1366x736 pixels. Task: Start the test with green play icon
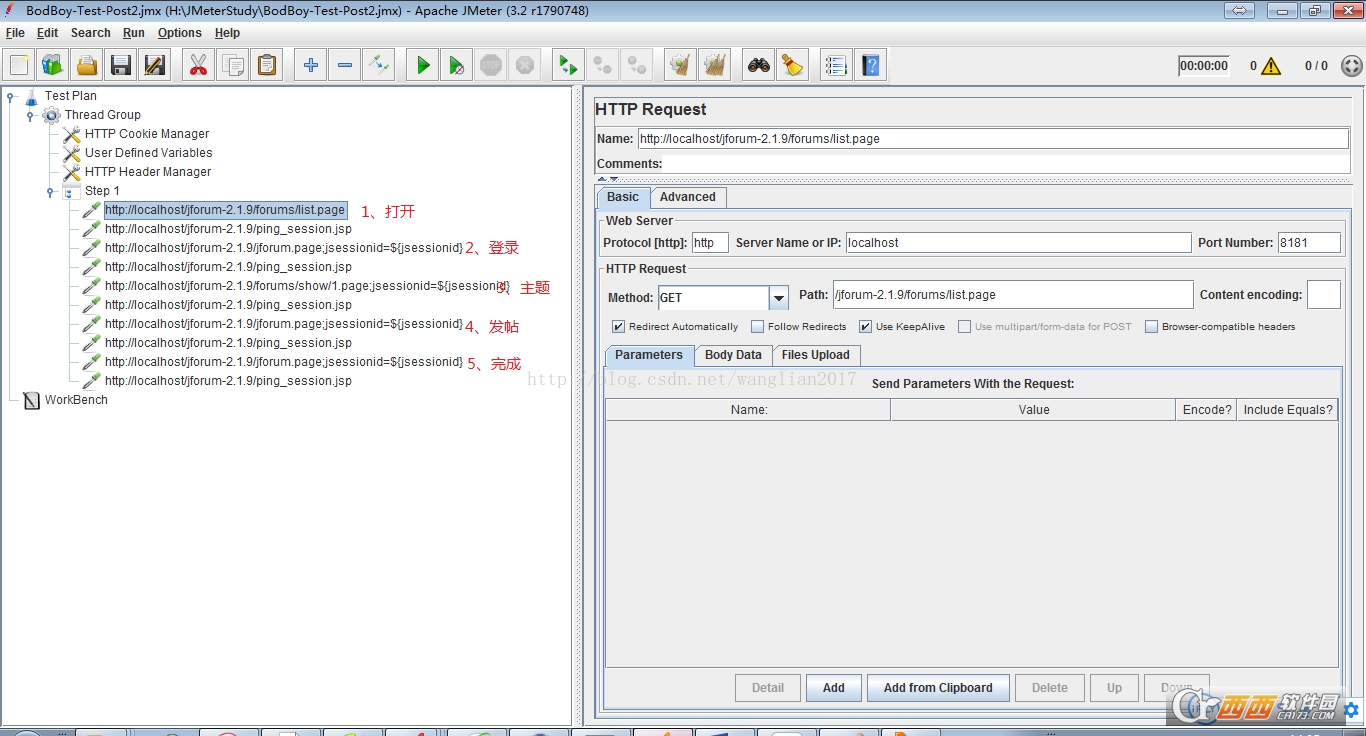pos(423,66)
